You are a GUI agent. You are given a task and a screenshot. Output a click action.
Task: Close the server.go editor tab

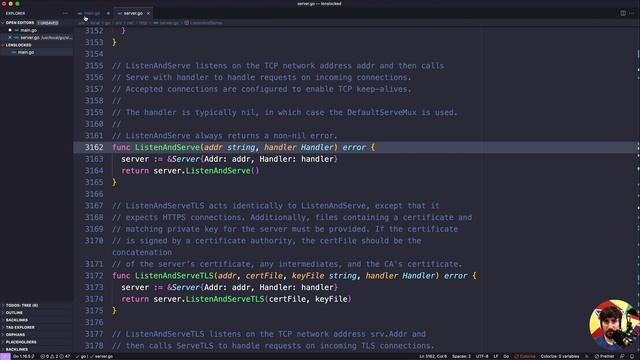coord(148,13)
